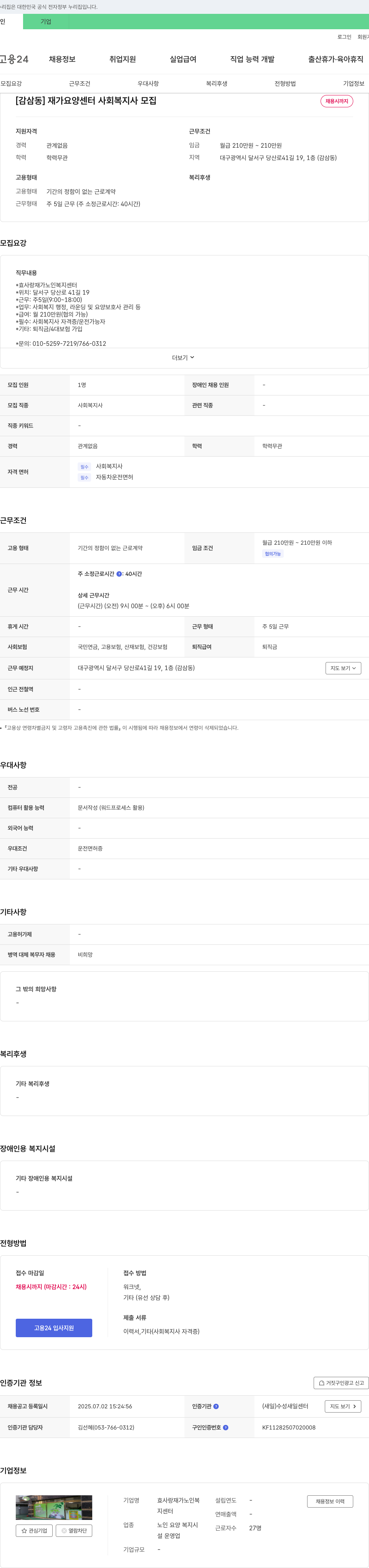The width and height of the screenshot is (369, 1568).
Task: Click the 근로자수 27명 value
Action: tap(255, 1528)
